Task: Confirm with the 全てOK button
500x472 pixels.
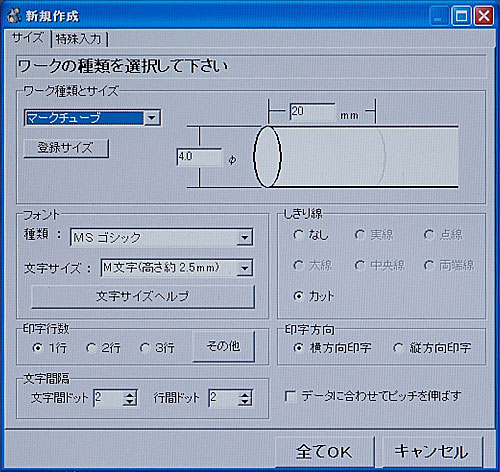Action: tap(324, 452)
